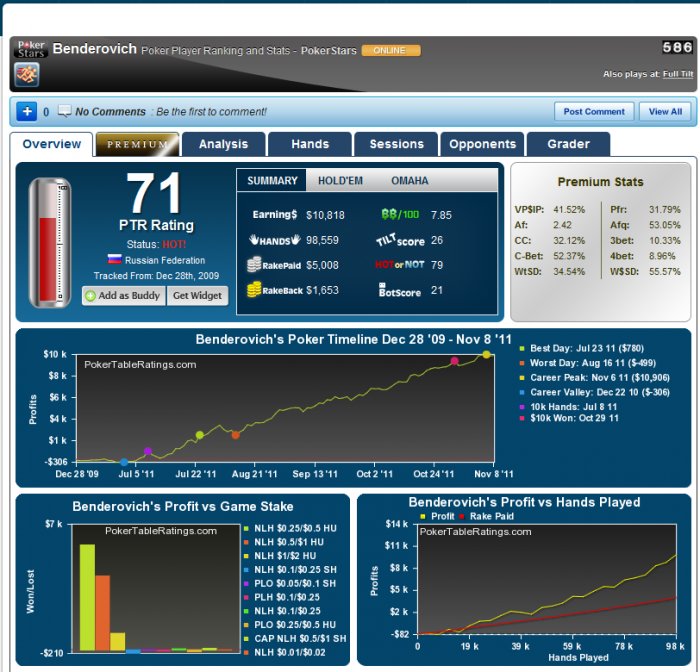Click the No Comments label
700x672 pixels.
[x=110, y=112]
